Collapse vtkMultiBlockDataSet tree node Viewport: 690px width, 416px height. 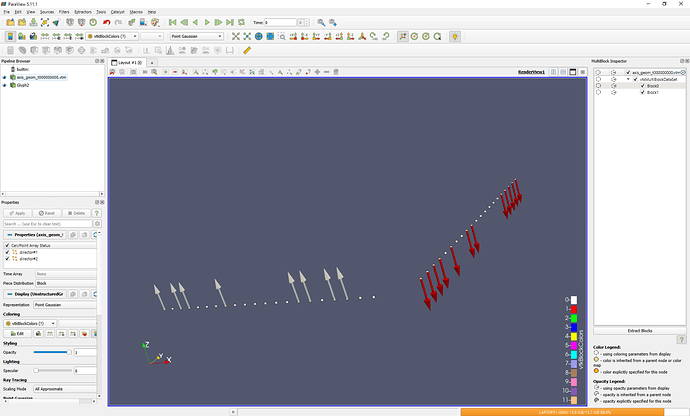coord(628,79)
